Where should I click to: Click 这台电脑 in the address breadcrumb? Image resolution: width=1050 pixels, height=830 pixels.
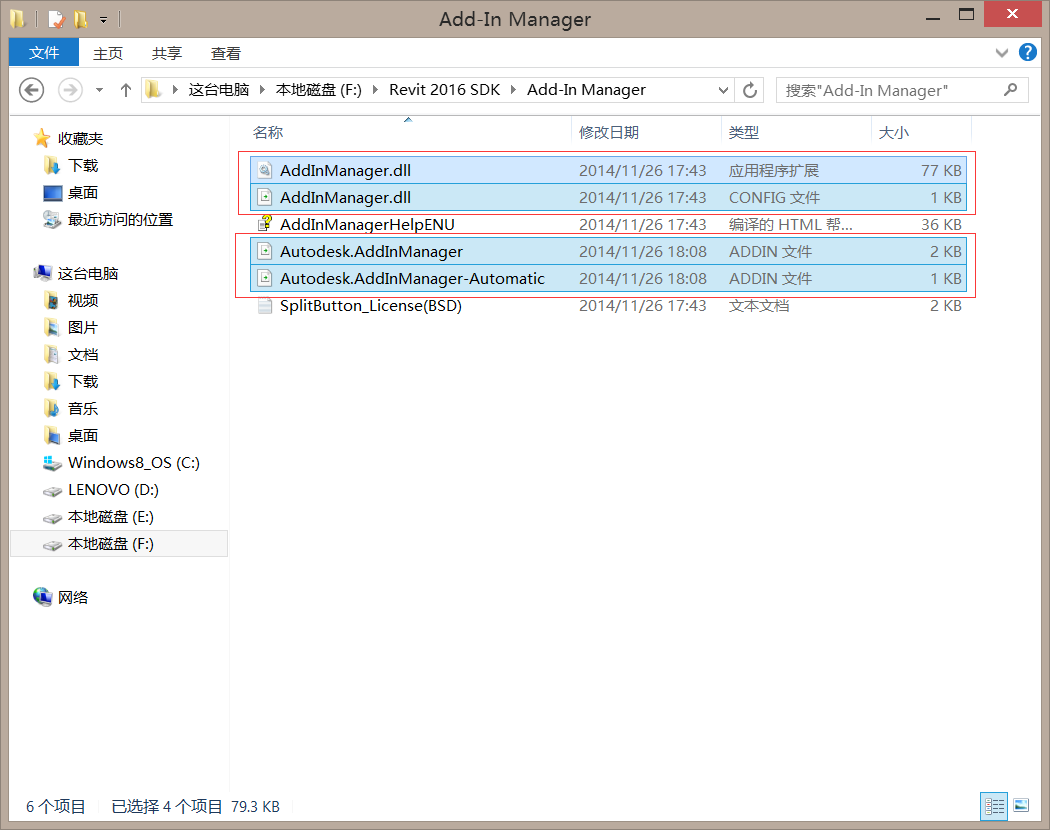219,90
